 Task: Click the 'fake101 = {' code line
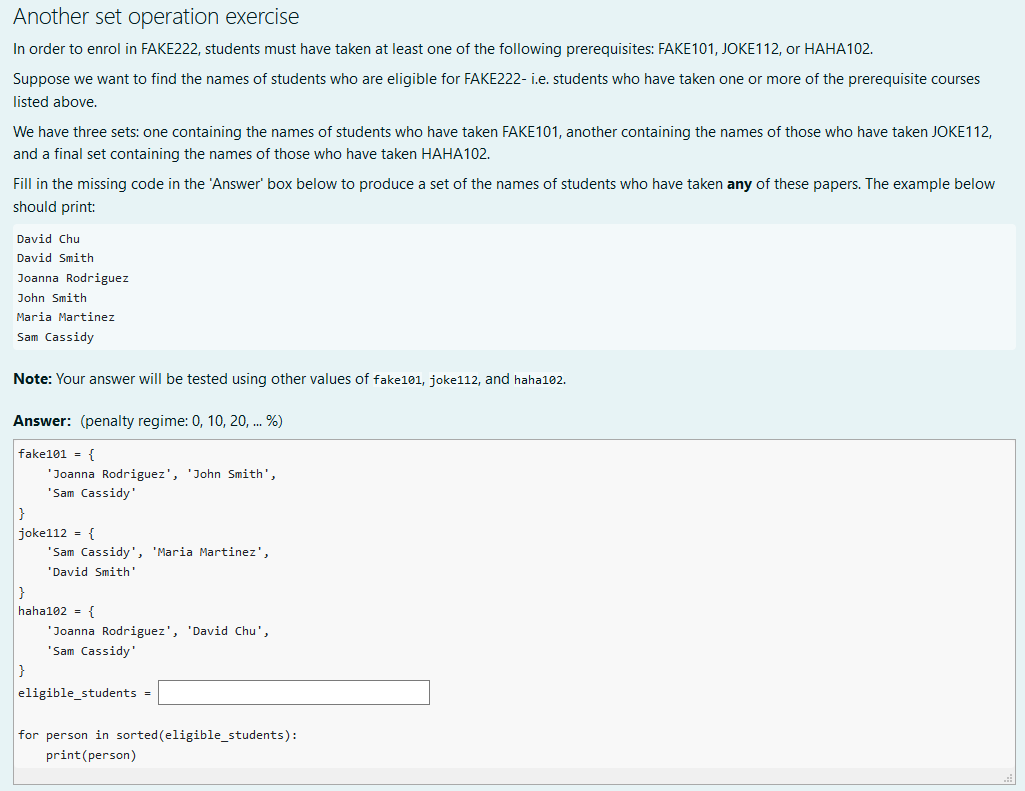click(56, 454)
